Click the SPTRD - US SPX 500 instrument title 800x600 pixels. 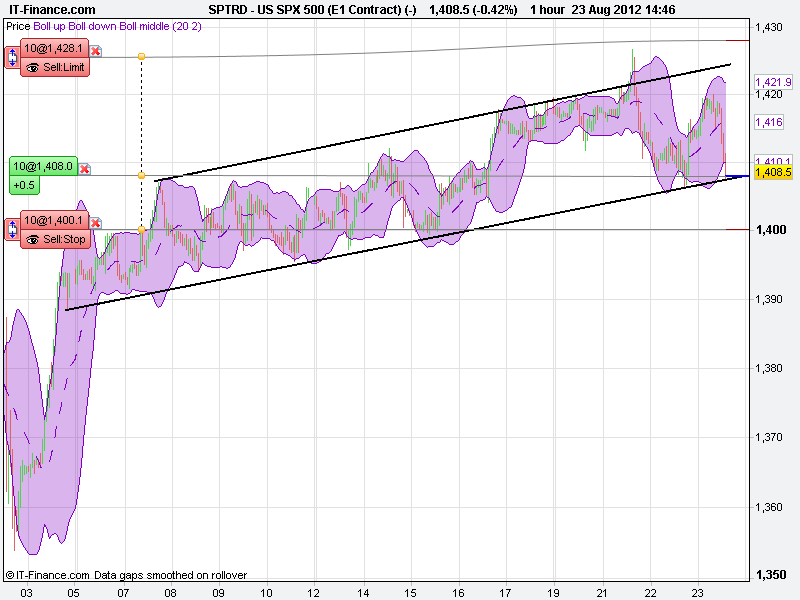pyautogui.click(x=312, y=10)
